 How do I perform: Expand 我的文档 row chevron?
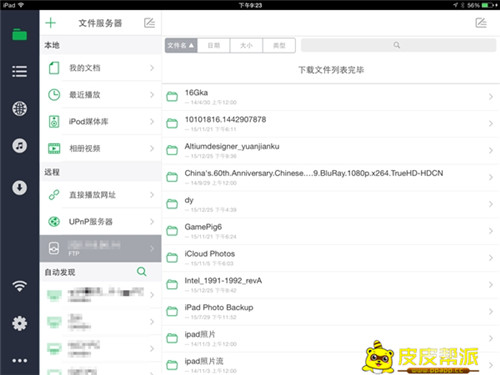click(152, 68)
